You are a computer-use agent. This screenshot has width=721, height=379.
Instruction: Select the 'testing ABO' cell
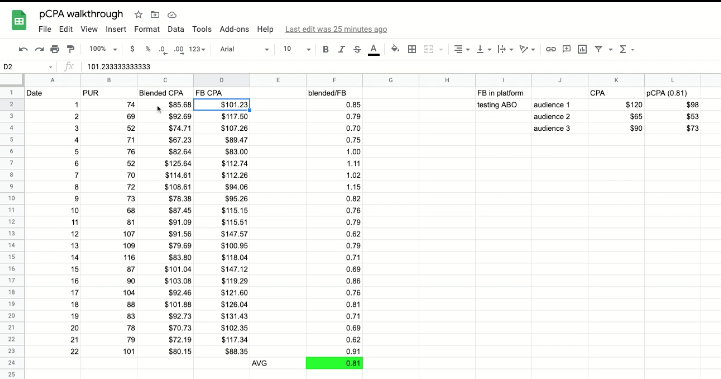coord(504,105)
